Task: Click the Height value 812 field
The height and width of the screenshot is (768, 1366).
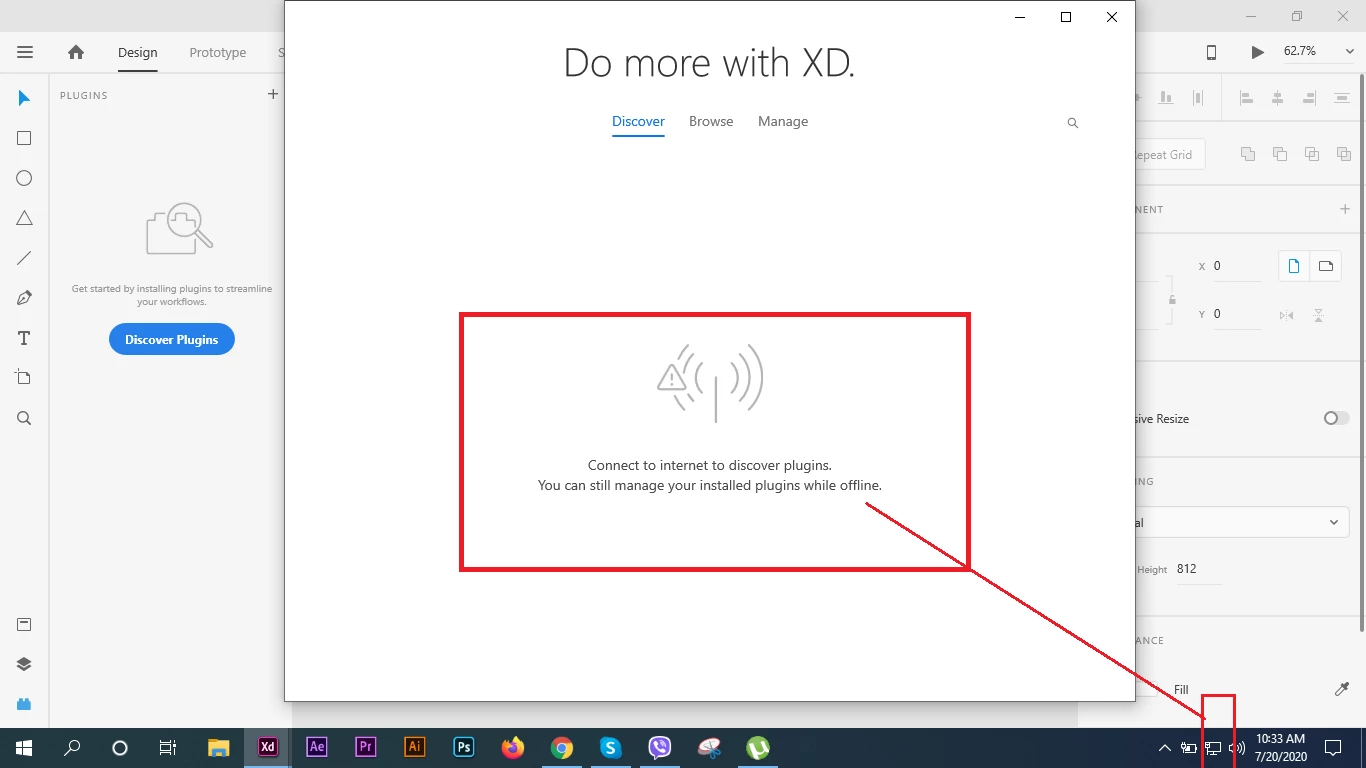Action: coord(1198,569)
